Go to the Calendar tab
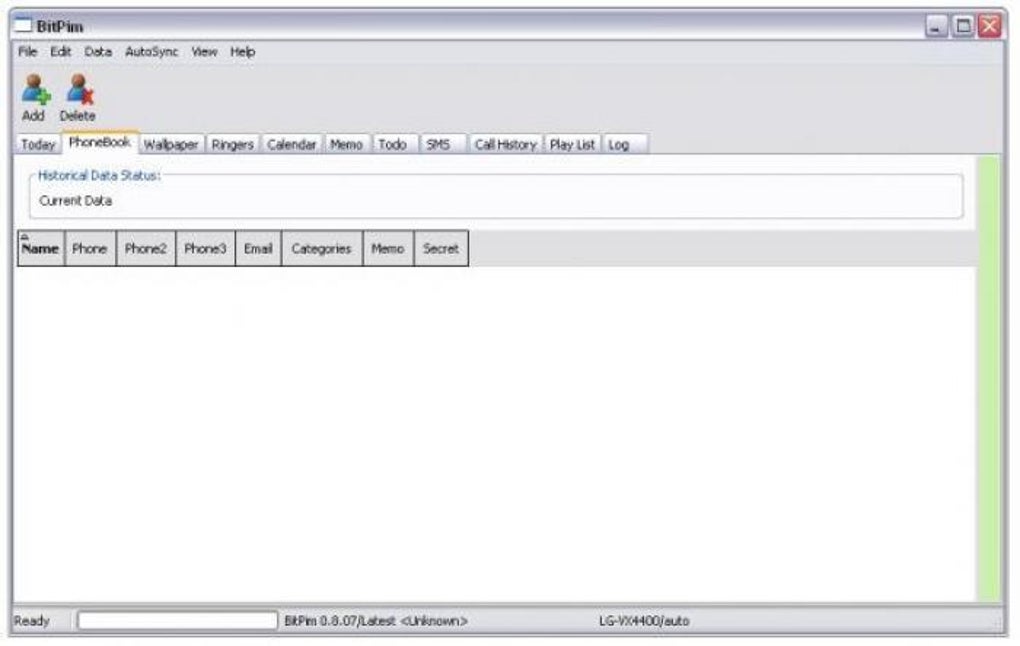This screenshot has width=1020, height=646. 291,144
